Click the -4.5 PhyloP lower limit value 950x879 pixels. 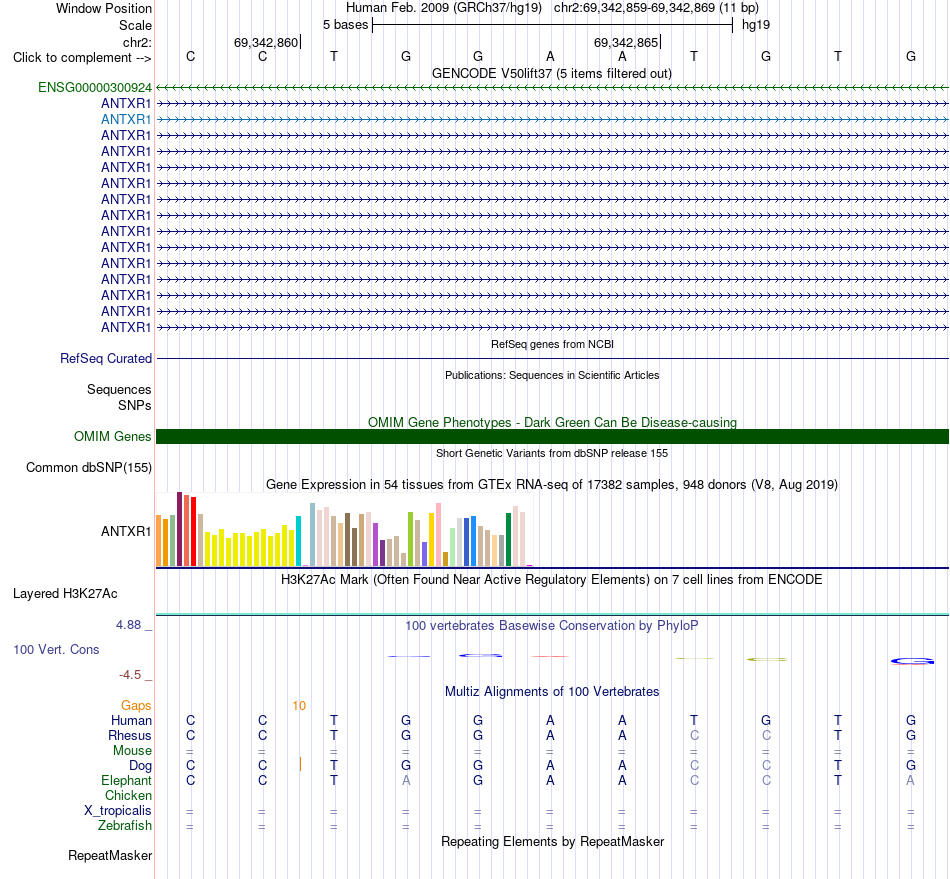tap(130, 675)
